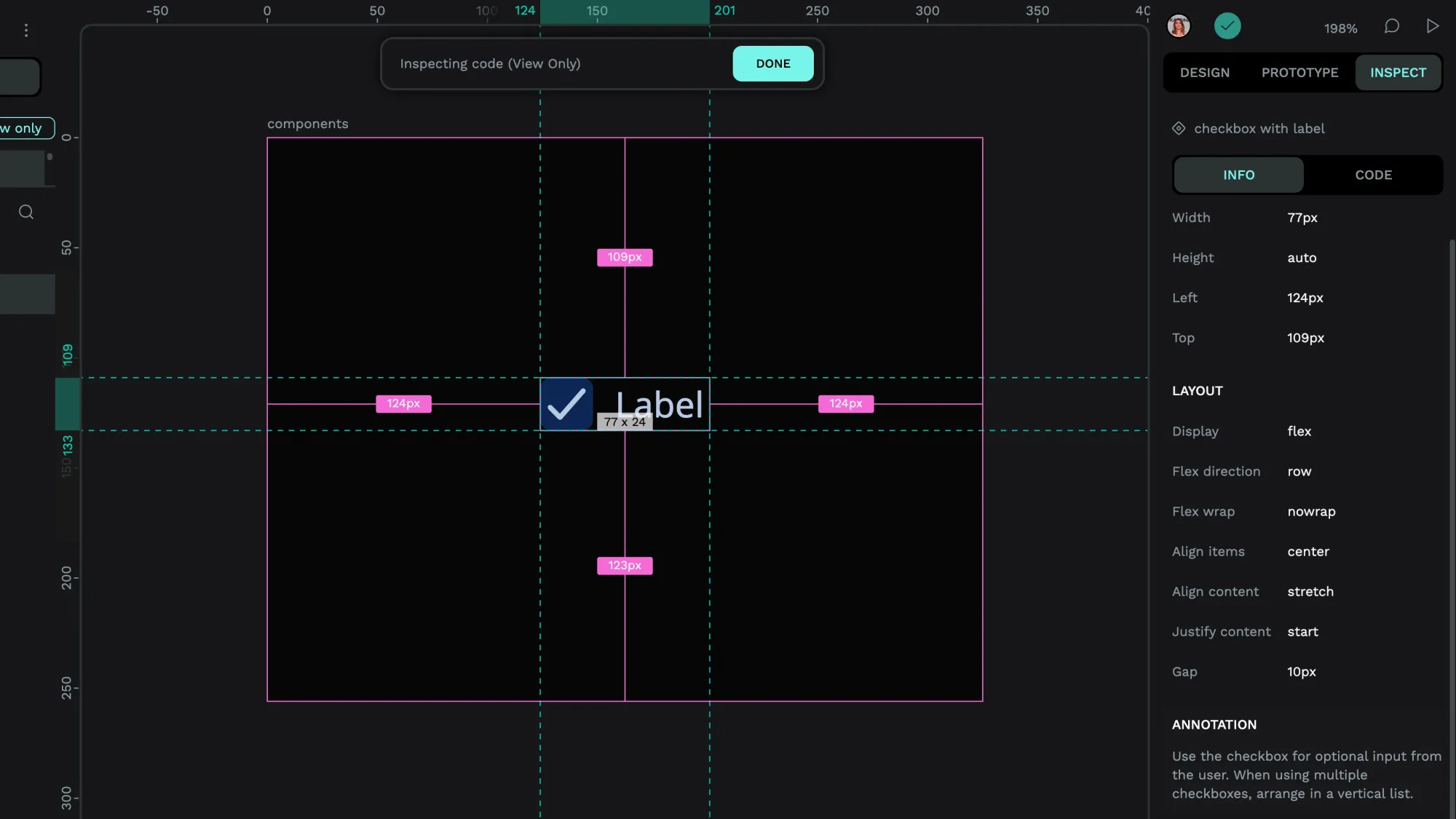The height and width of the screenshot is (819, 1456).
Task: Expand the ANNOTATION section
Action: [1213, 724]
